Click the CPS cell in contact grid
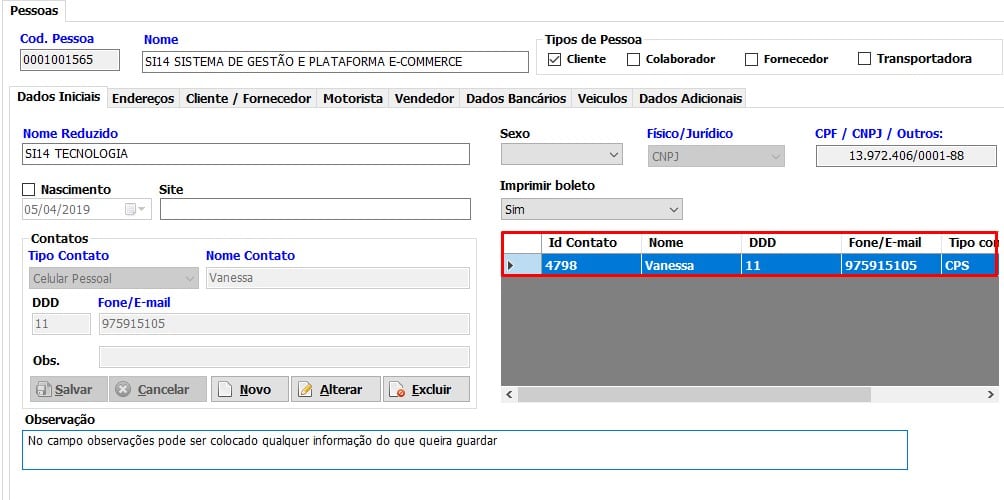Viewport: 1004px width, 500px height. point(969,264)
